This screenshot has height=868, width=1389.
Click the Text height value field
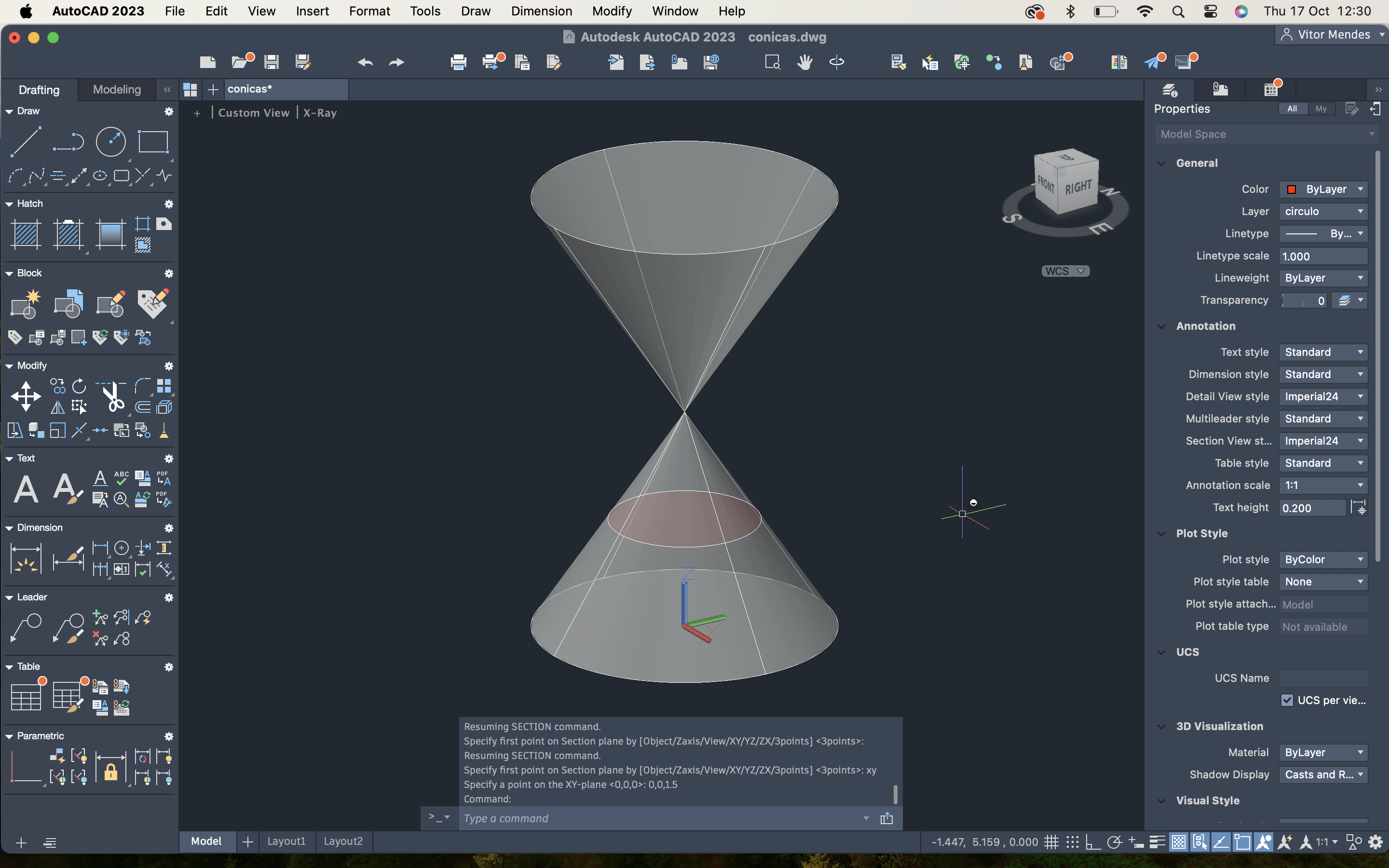(x=1312, y=508)
